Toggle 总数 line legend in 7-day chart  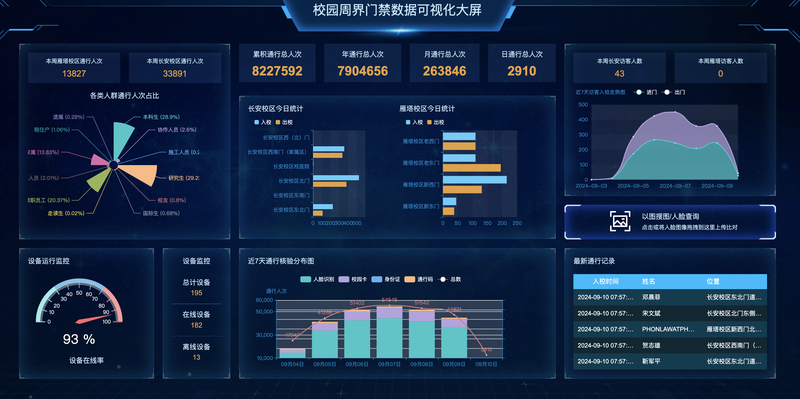click(449, 279)
